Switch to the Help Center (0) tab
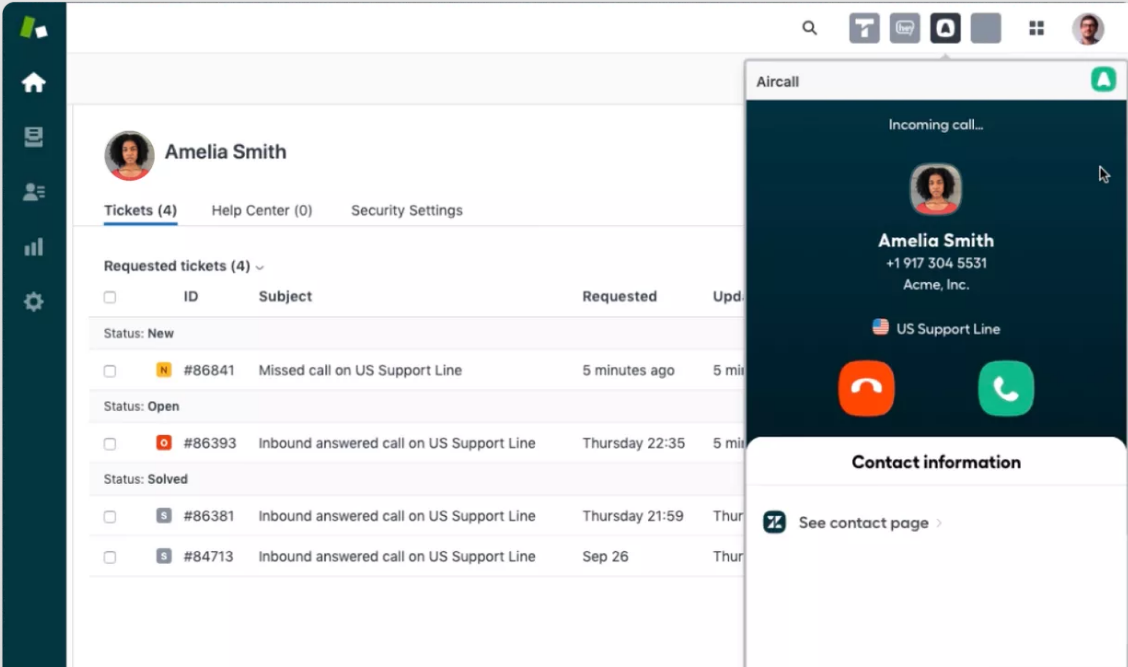Viewport: 1128px width, 667px height. coord(261,210)
